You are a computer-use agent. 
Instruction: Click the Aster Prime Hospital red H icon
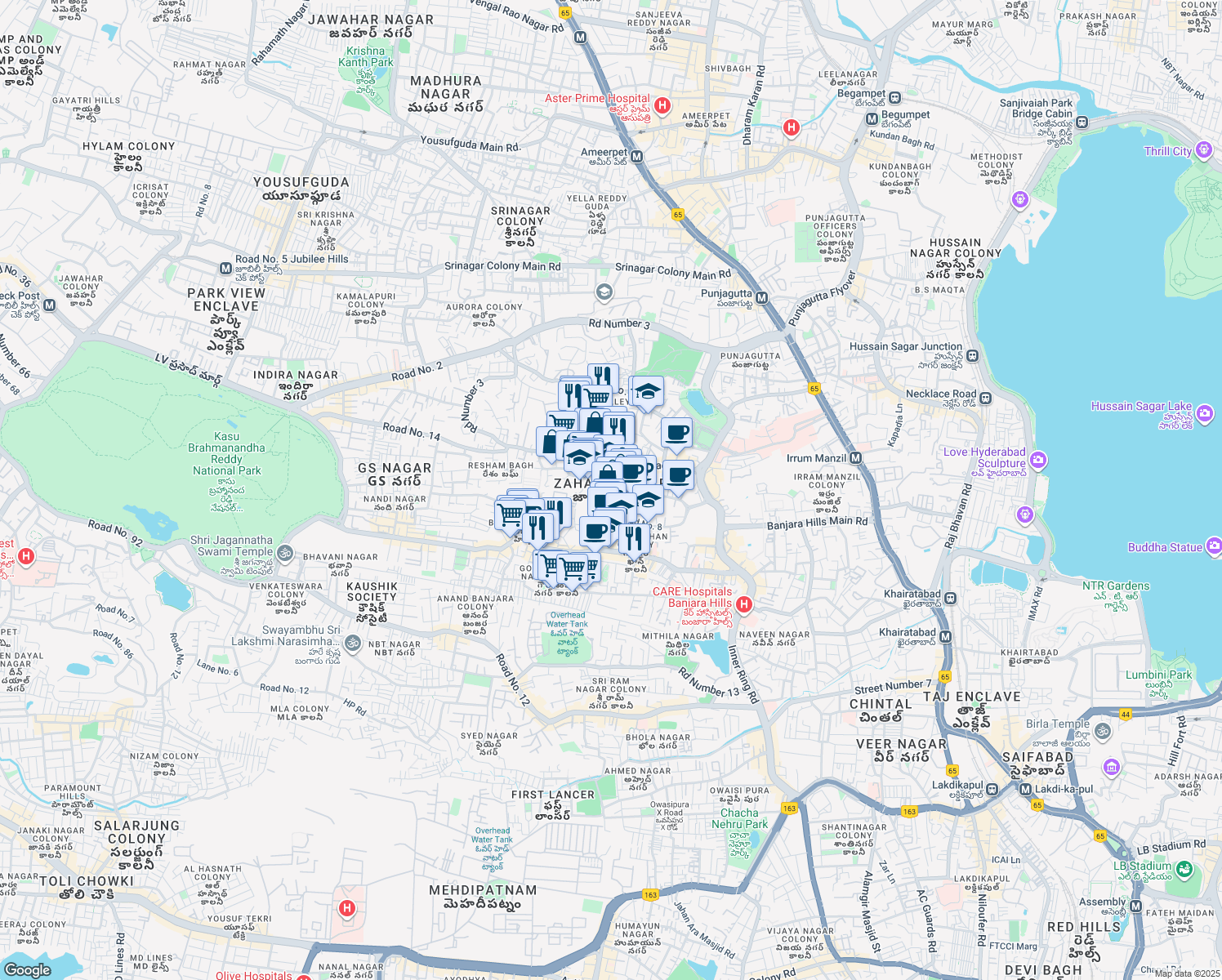(x=662, y=105)
